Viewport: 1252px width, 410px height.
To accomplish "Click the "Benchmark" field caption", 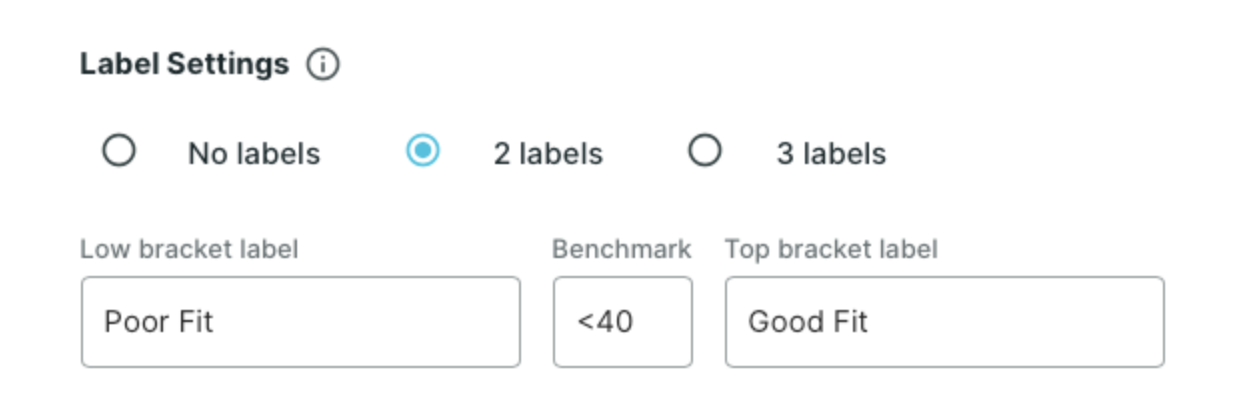I will click(x=622, y=249).
